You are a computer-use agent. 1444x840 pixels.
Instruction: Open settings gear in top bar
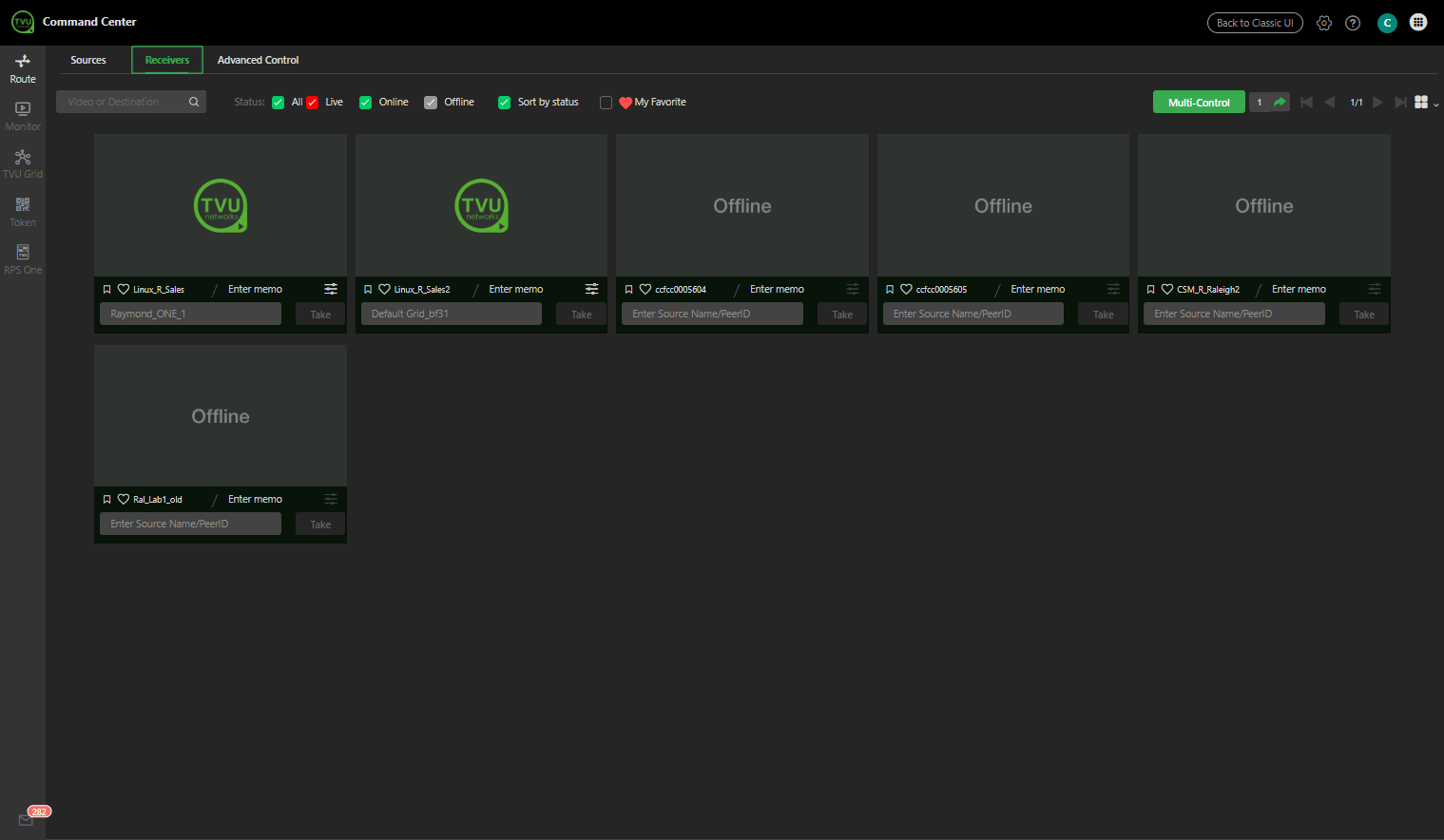pyautogui.click(x=1324, y=23)
